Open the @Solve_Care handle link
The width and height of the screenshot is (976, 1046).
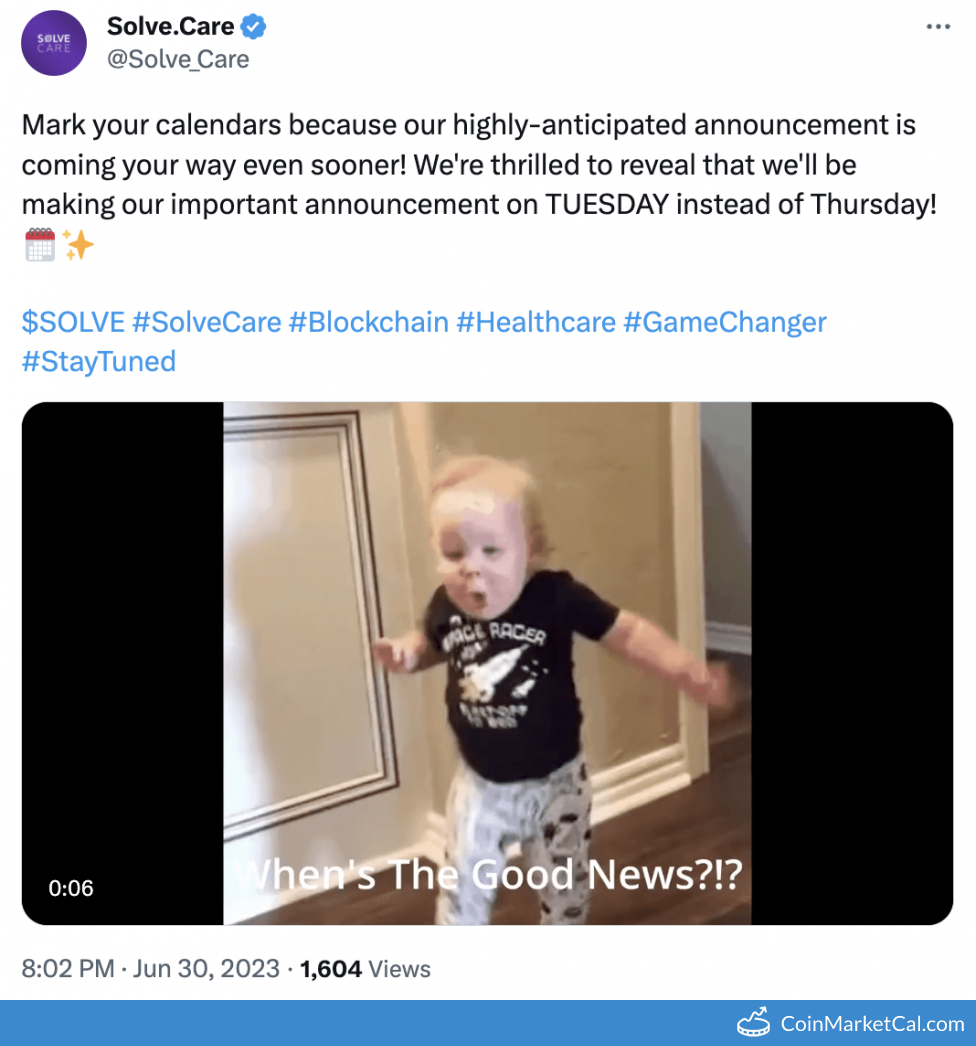coord(178,59)
